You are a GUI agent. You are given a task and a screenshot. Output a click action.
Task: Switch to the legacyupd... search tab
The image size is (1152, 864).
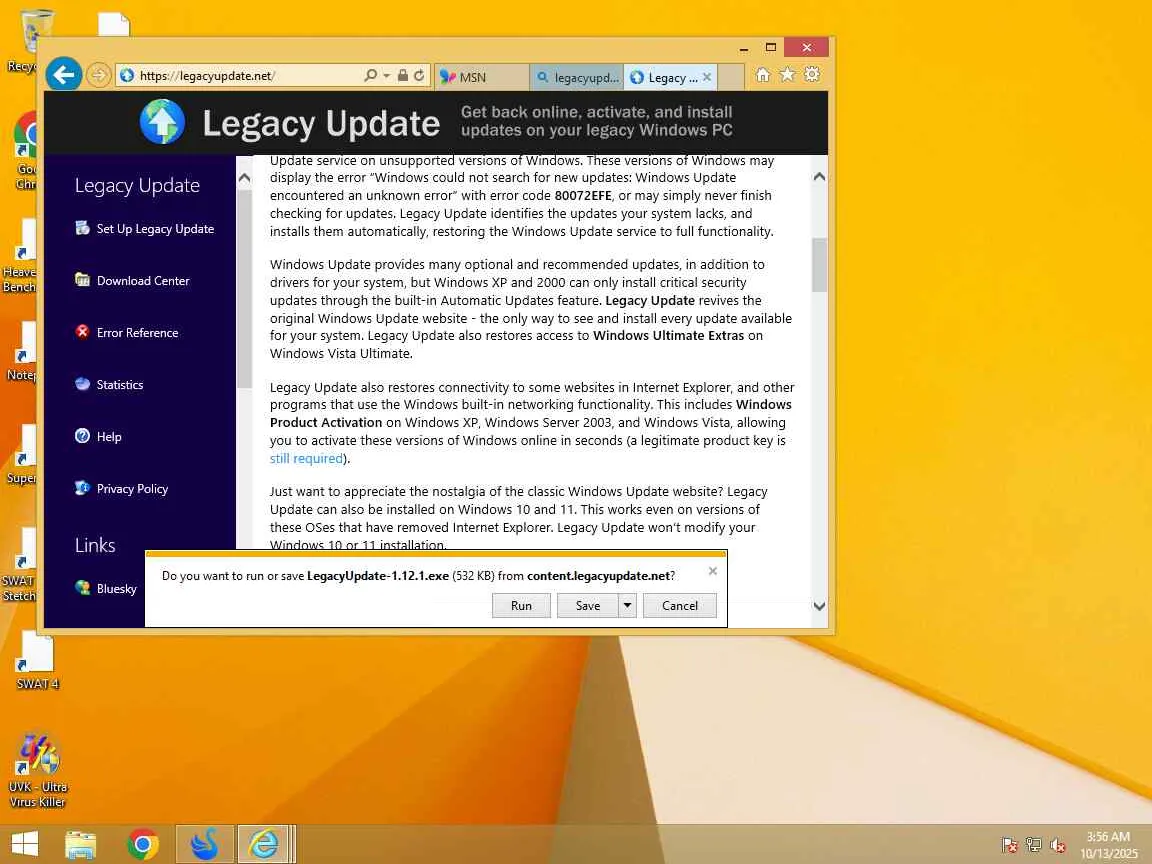click(576, 77)
